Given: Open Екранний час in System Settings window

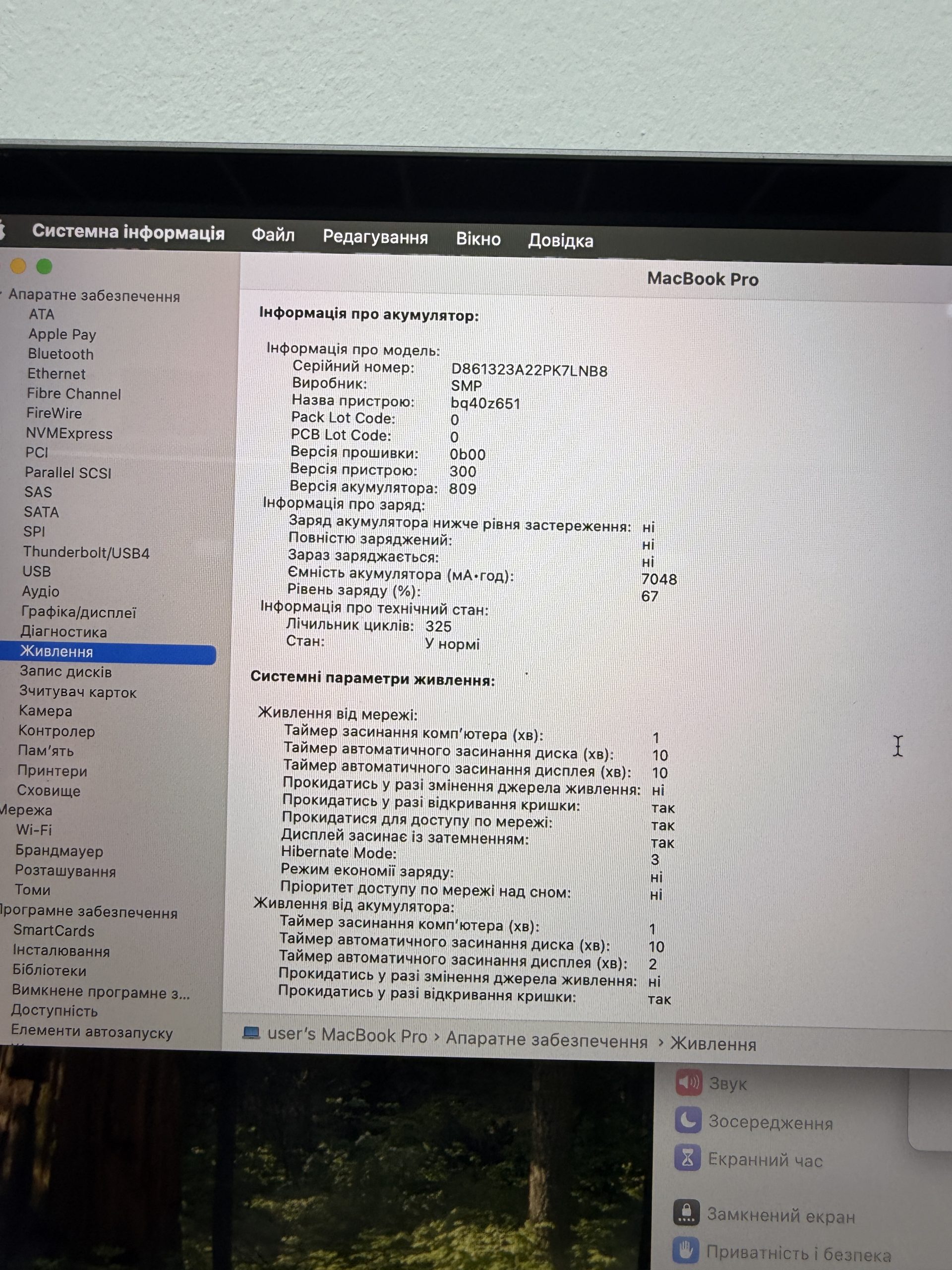Looking at the screenshot, I should (x=748, y=1159).
